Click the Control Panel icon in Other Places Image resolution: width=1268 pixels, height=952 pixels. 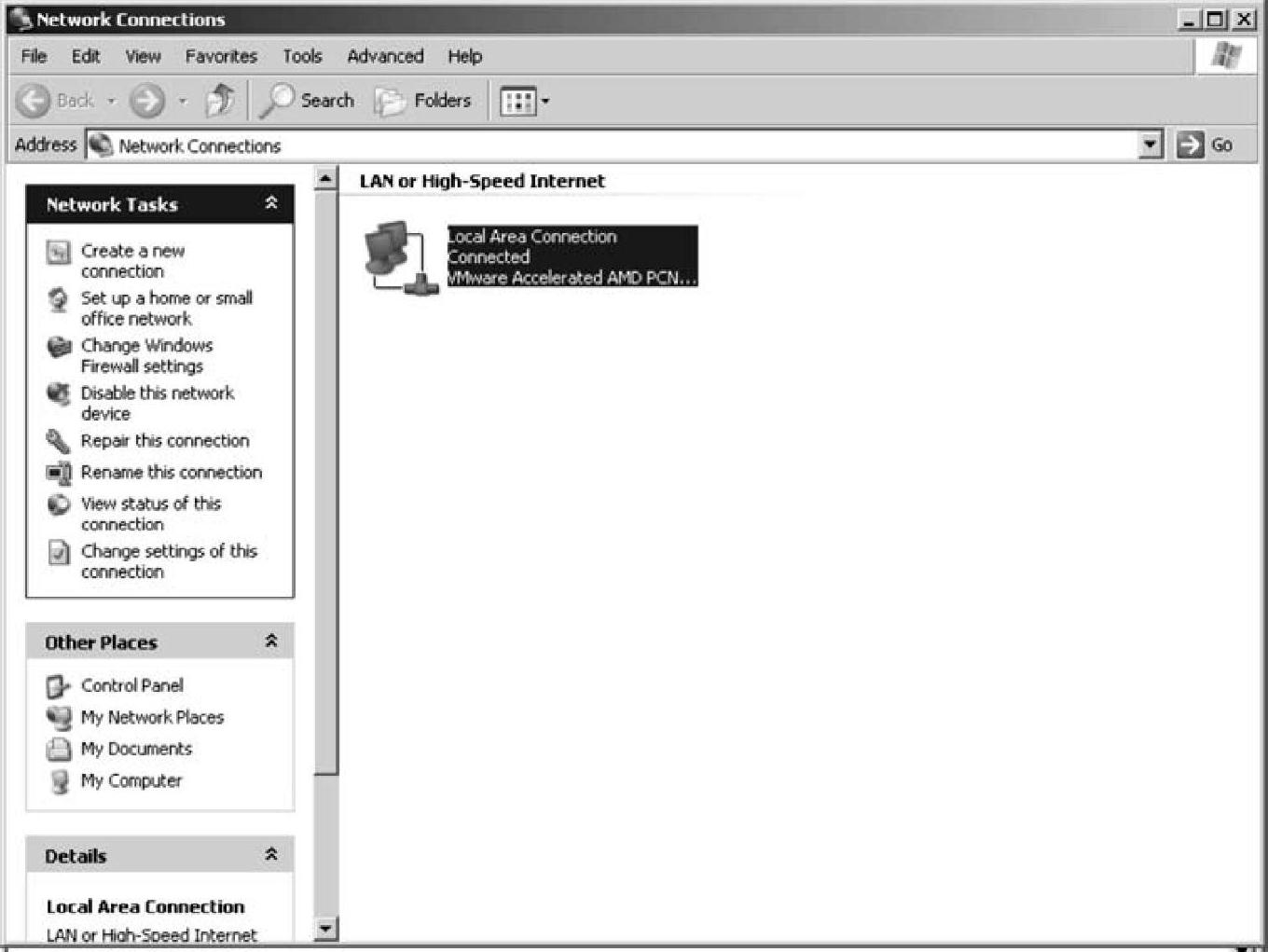[x=59, y=686]
